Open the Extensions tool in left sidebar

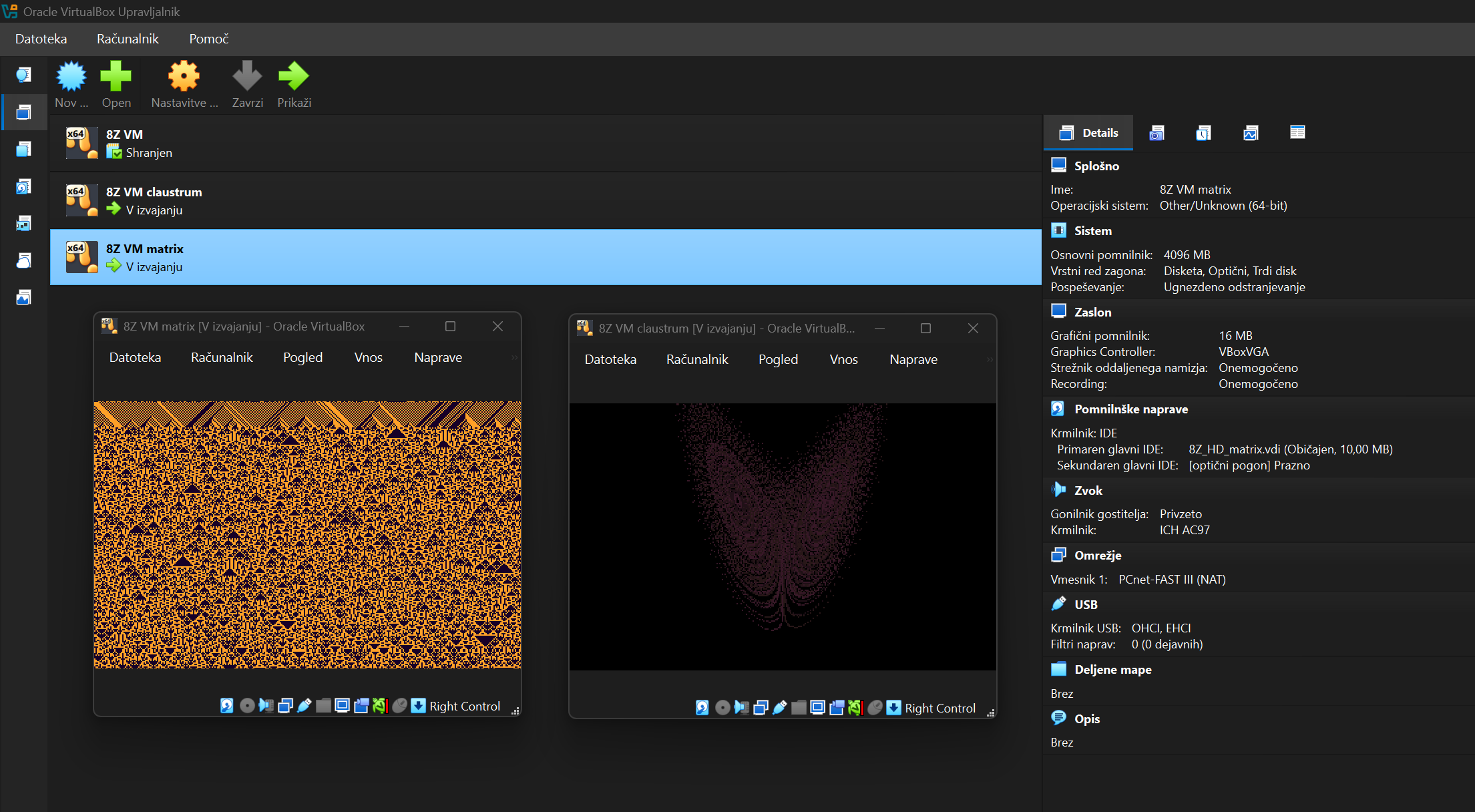[23, 149]
